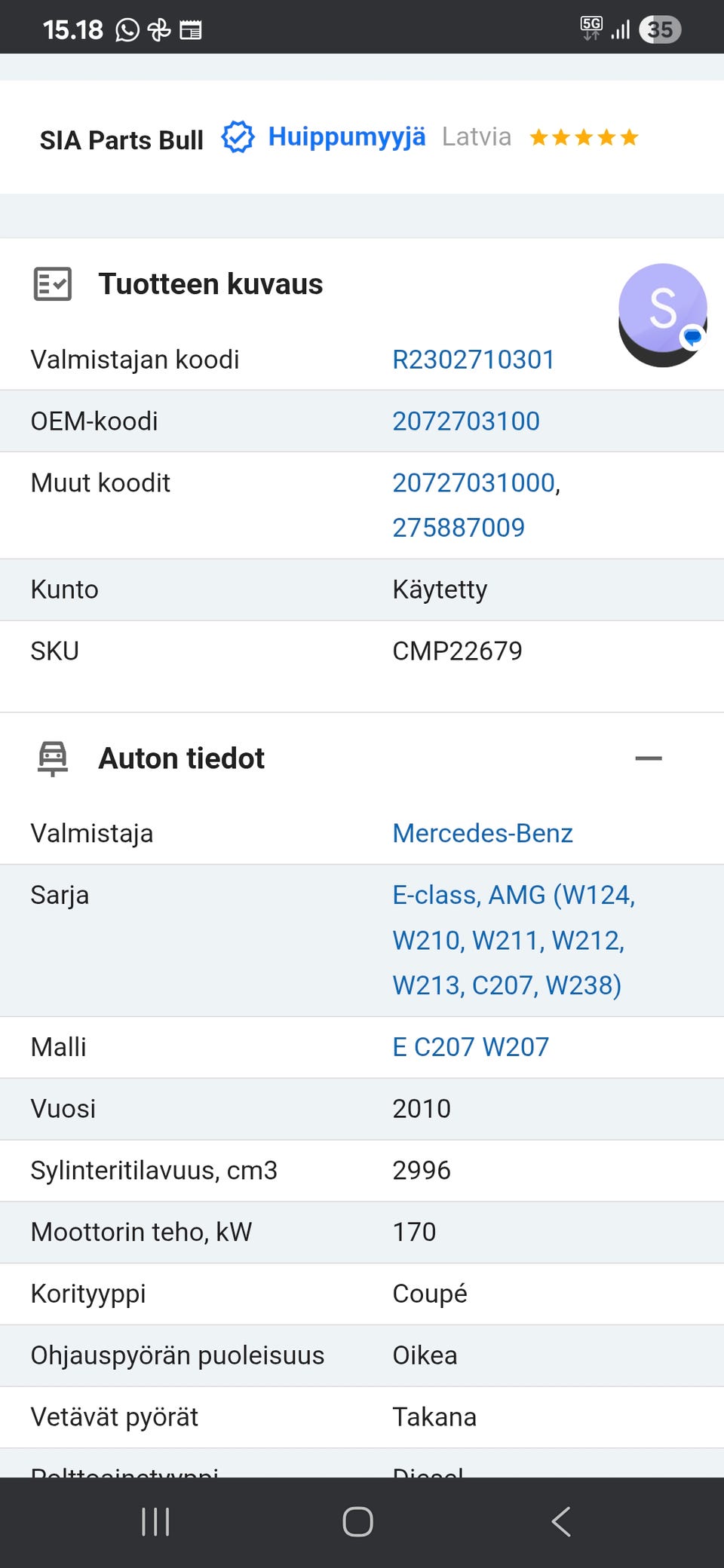
Task: Tap the verified top-seller badge icon
Action: 238,137
